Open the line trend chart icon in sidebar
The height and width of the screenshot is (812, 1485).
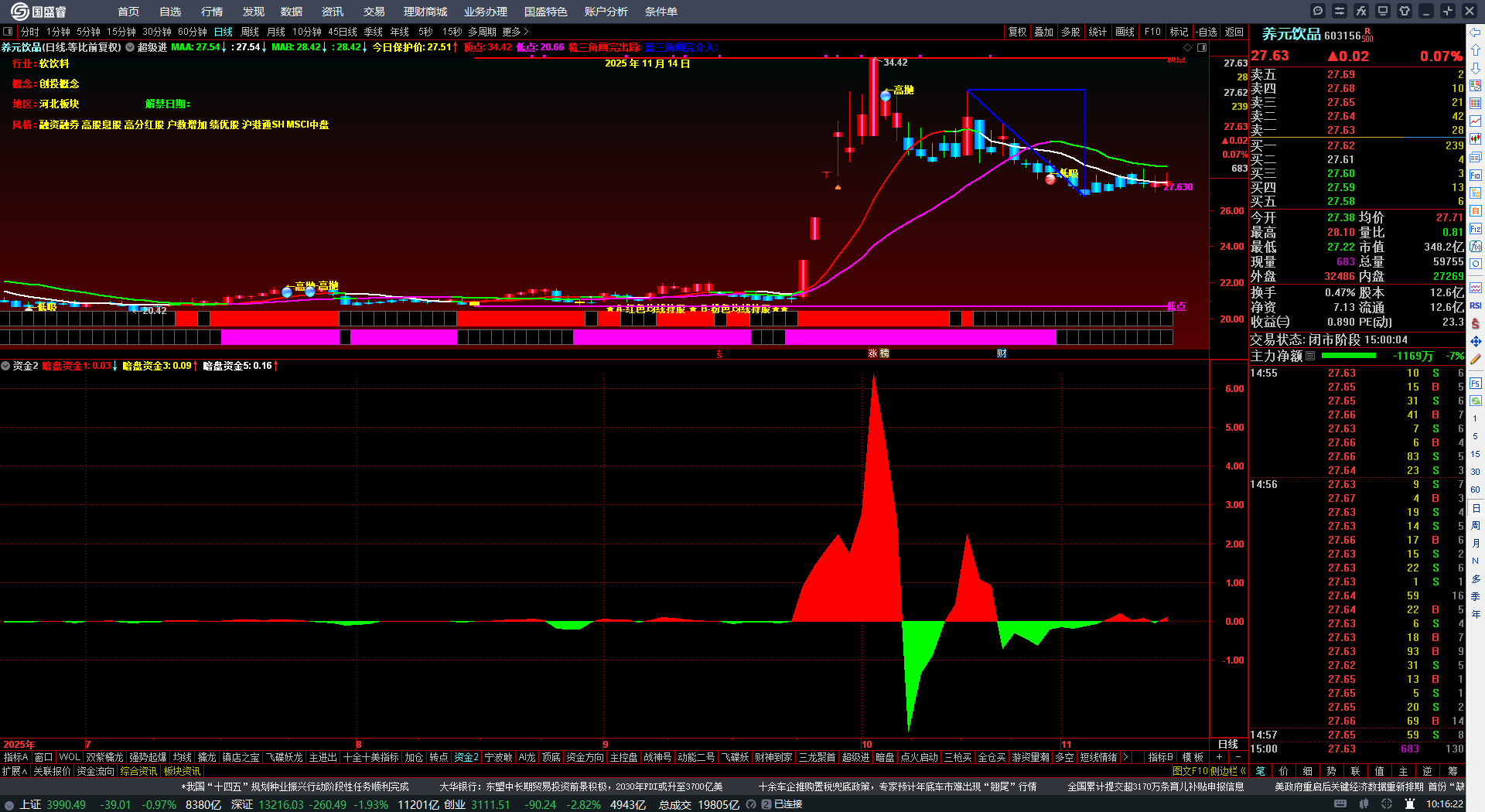pos(1476,121)
